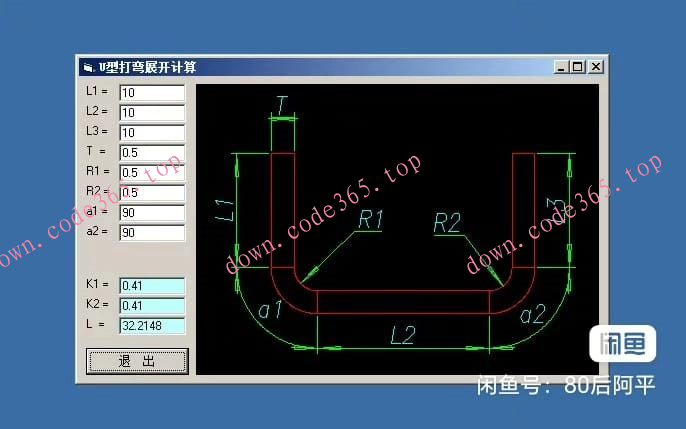Click the R1 label in the diagram
686x429 pixels.
[x=371, y=219]
